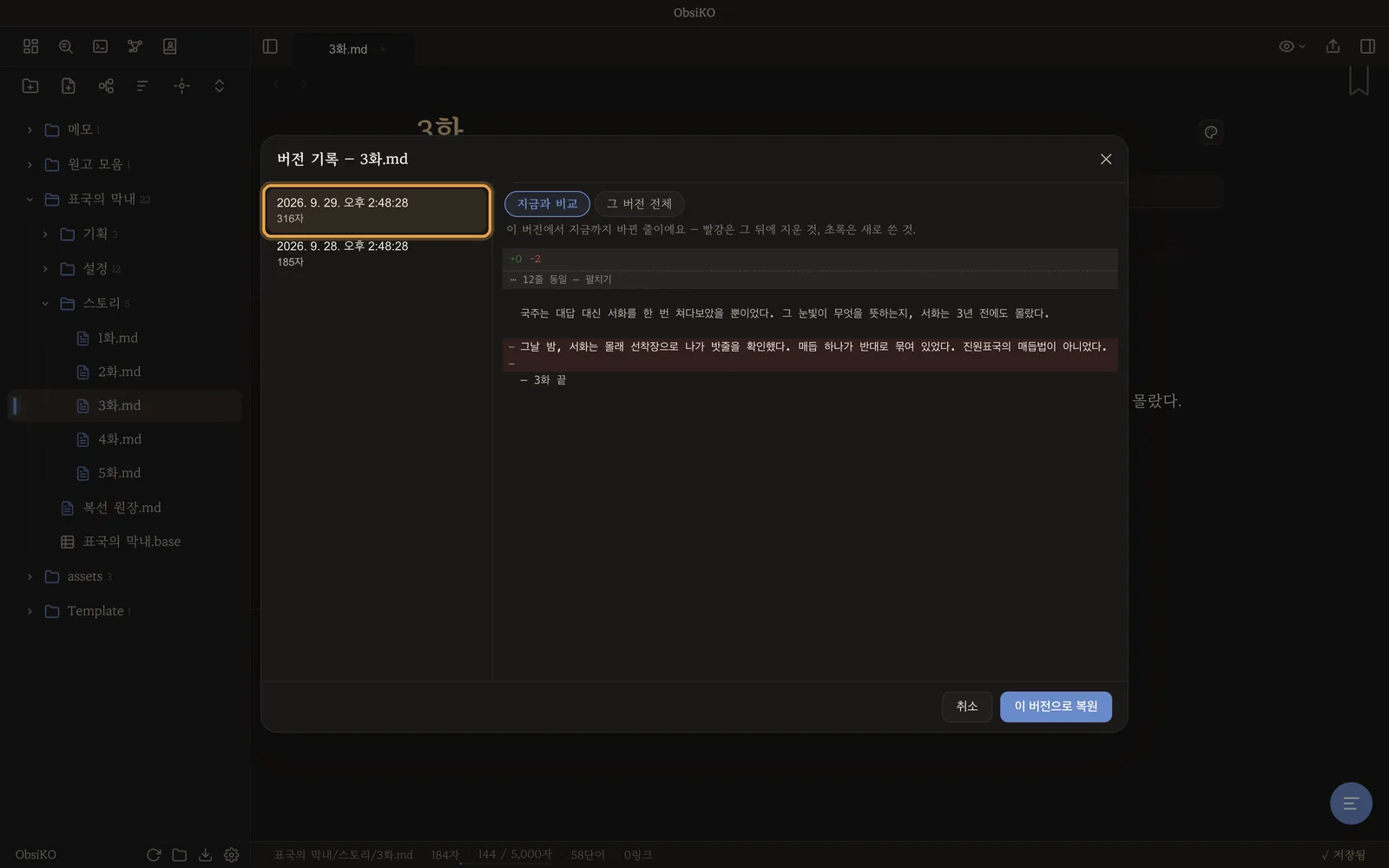Create a new folder with folder-plus icon
Screen dimensions: 1389x868
pyautogui.click(x=30, y=85)
